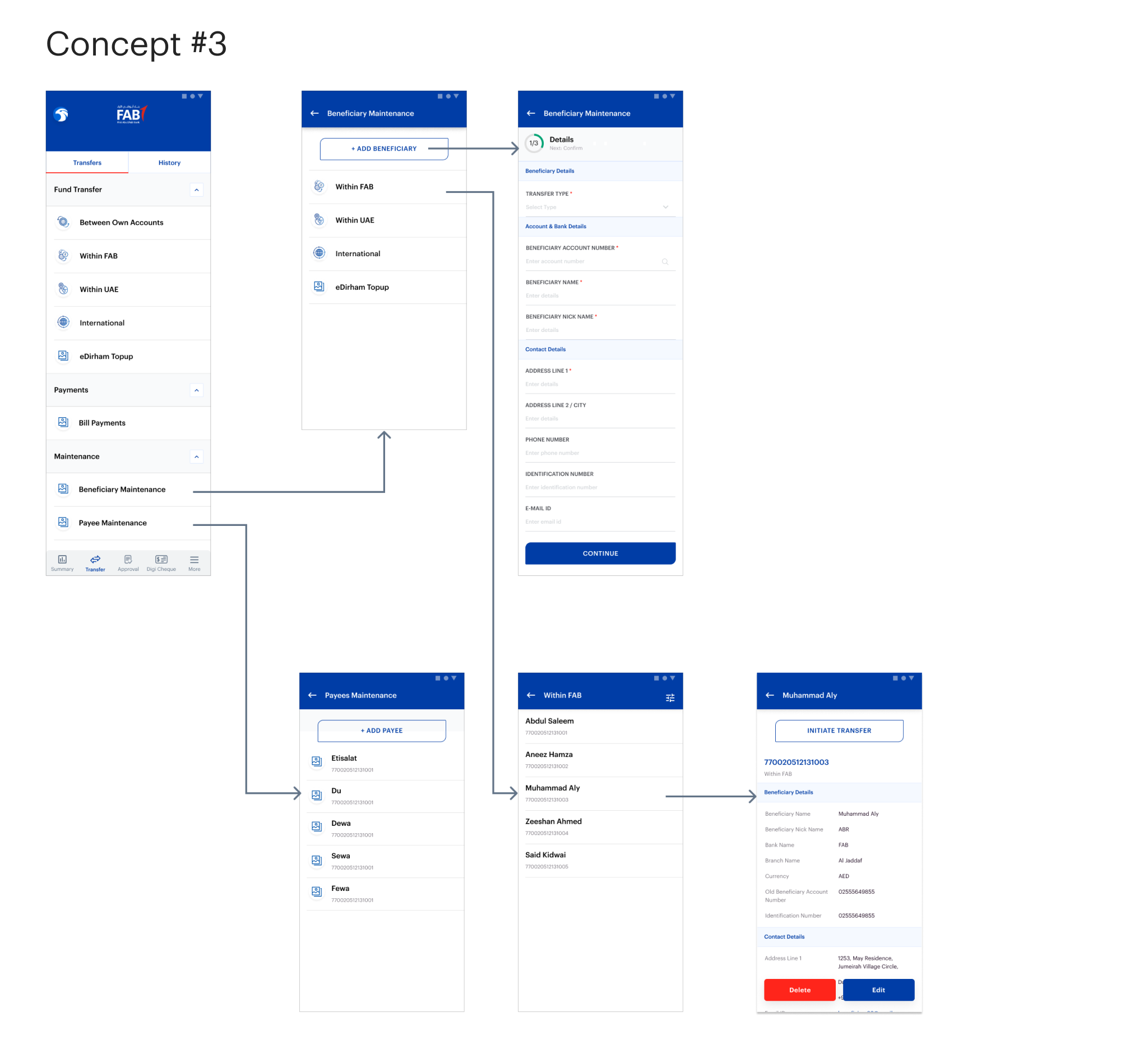The image size is (1148, 1058).
Task: Click the filter icon in Within FAB header
Action: tap(670, 698)
